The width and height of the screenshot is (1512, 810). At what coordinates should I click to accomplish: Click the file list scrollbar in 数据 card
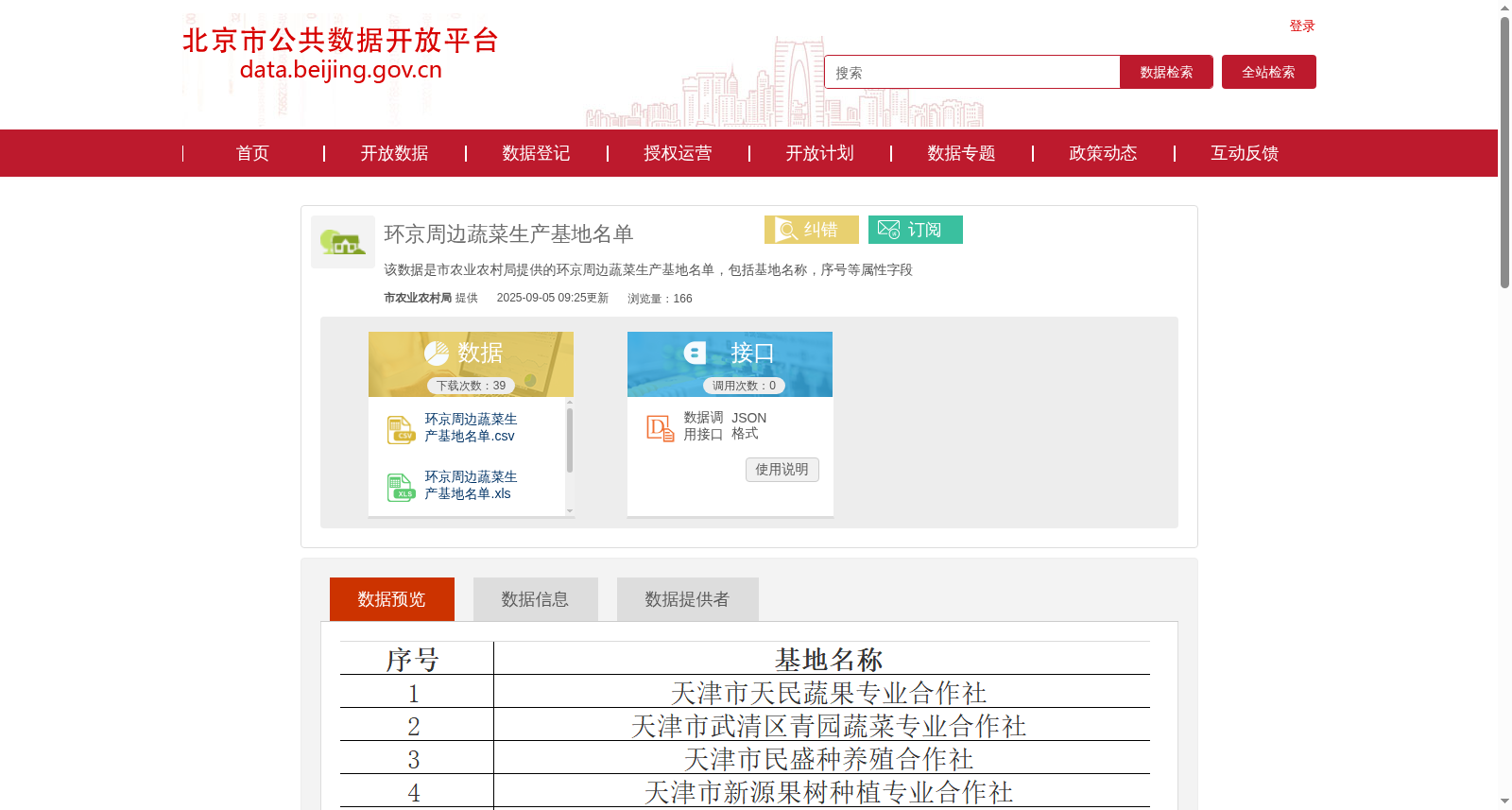coord(570,440)
